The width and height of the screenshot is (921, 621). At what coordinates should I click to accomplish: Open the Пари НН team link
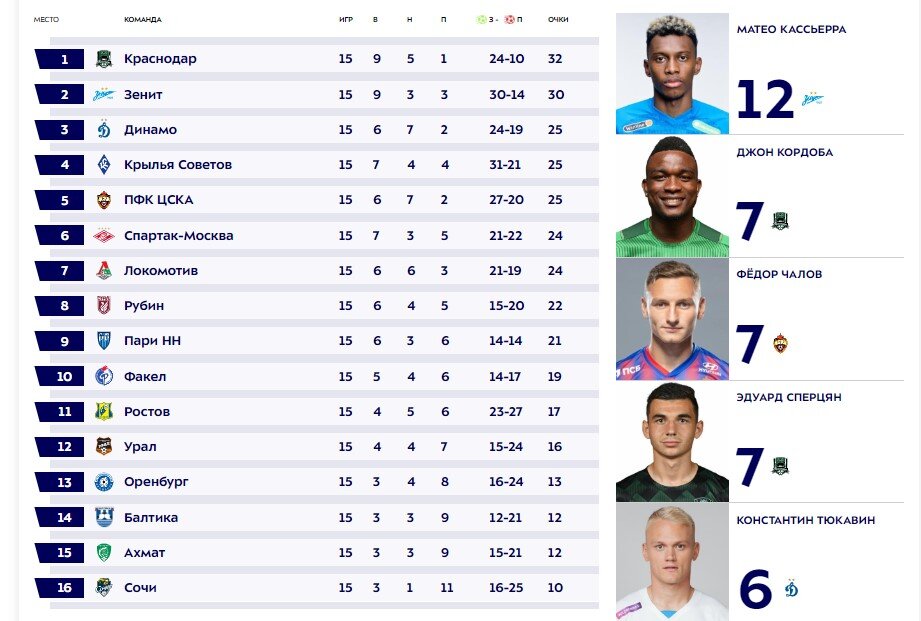pyautogui.click(x=152, y=341)
